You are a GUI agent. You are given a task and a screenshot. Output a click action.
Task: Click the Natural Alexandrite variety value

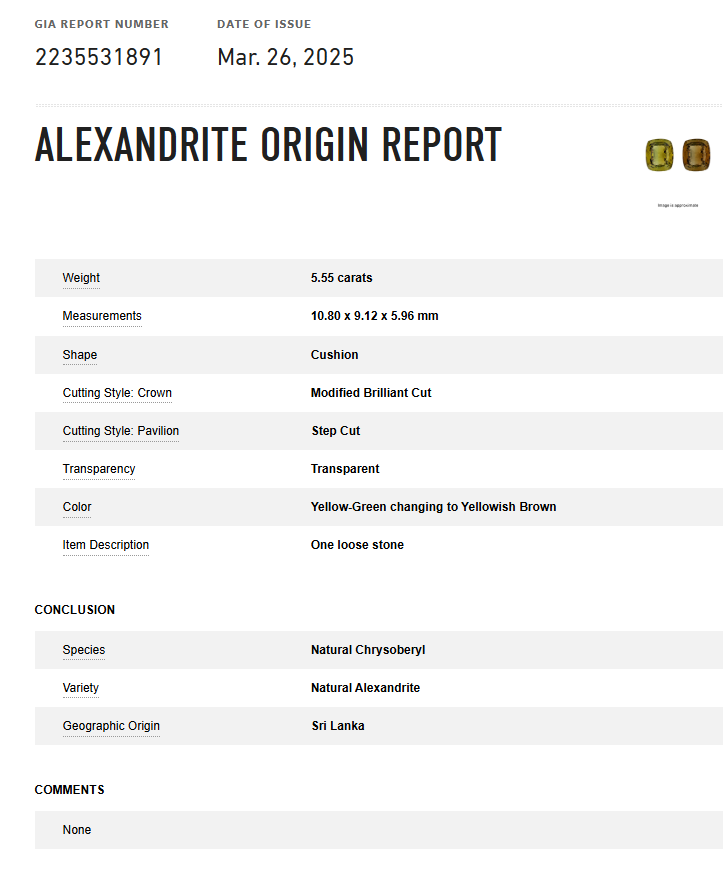tap(366, 688)
